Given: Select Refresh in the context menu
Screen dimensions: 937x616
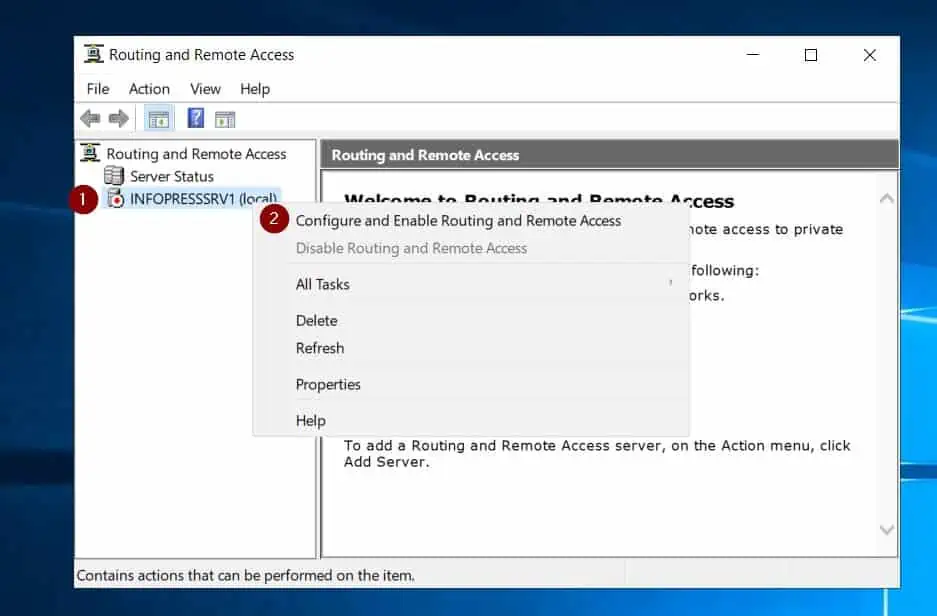Looking at the screenshot, I should [x=319, y=348].
